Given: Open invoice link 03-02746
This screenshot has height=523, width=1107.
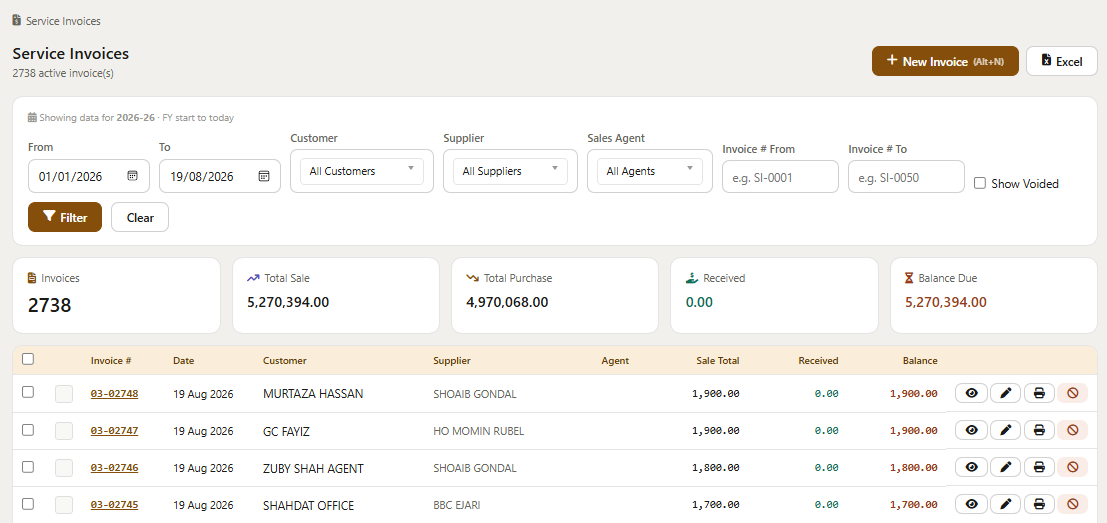Looking at the screenshot, I should click(114, 468).
